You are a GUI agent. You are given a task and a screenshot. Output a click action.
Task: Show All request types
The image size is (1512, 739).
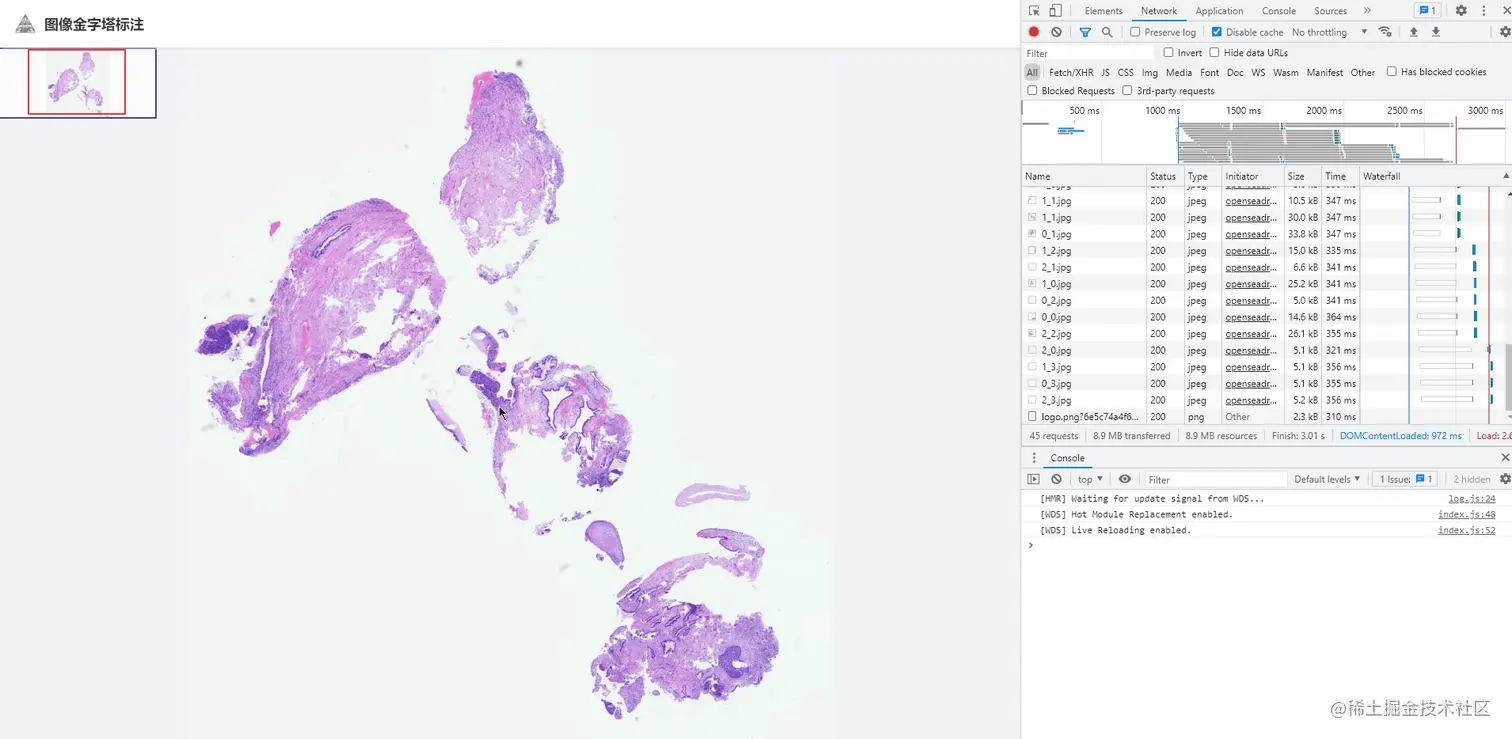pyautogui.click(x=1032, y=73)
